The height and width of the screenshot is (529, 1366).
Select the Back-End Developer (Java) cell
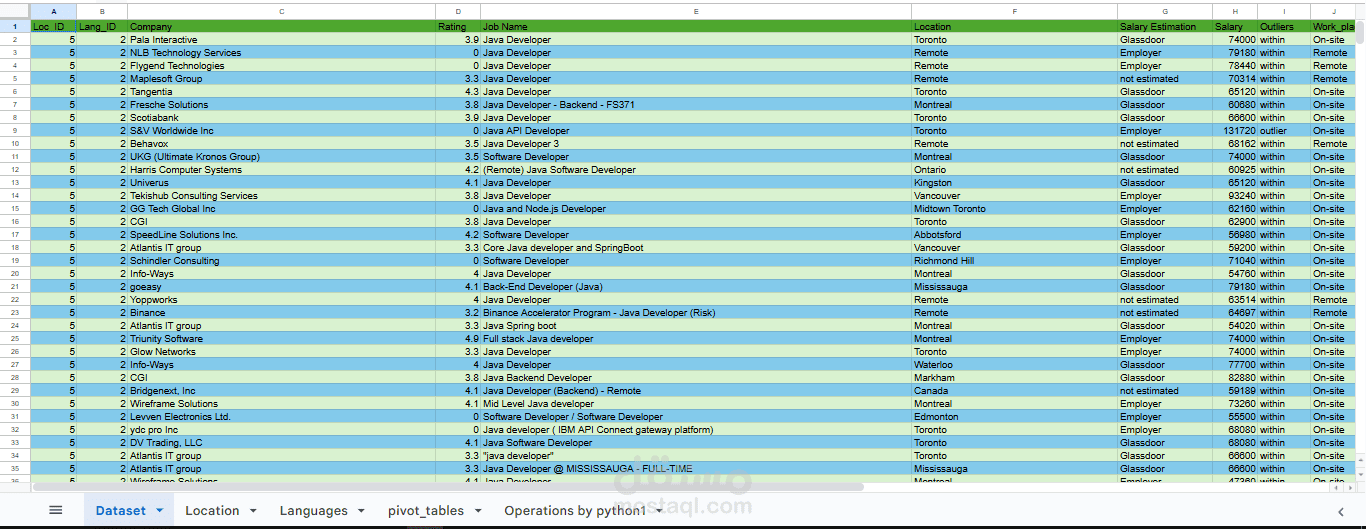(696, 286)
